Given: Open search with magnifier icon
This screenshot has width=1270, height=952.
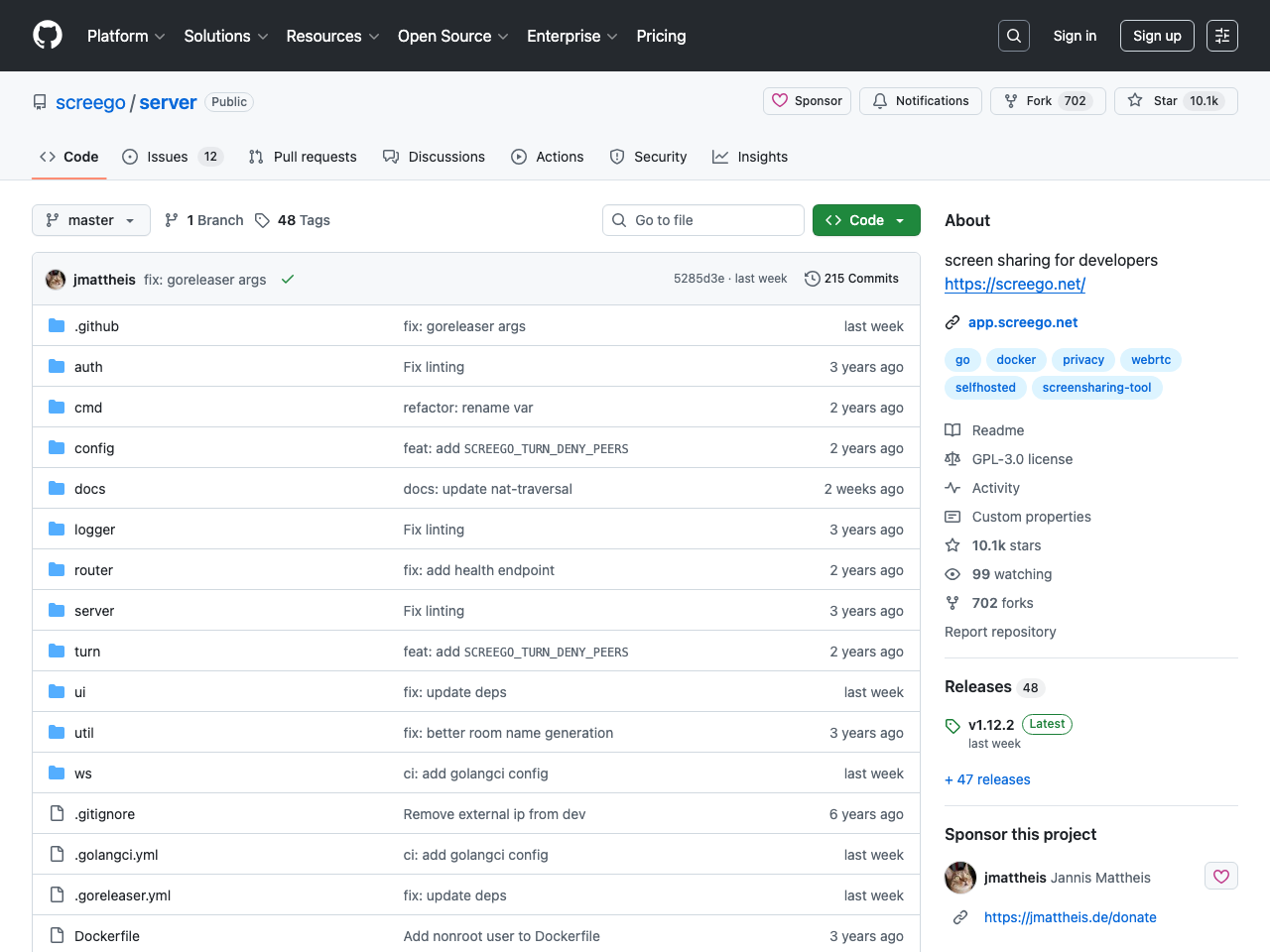Looking at the screenshot, I should [1013, 36].
